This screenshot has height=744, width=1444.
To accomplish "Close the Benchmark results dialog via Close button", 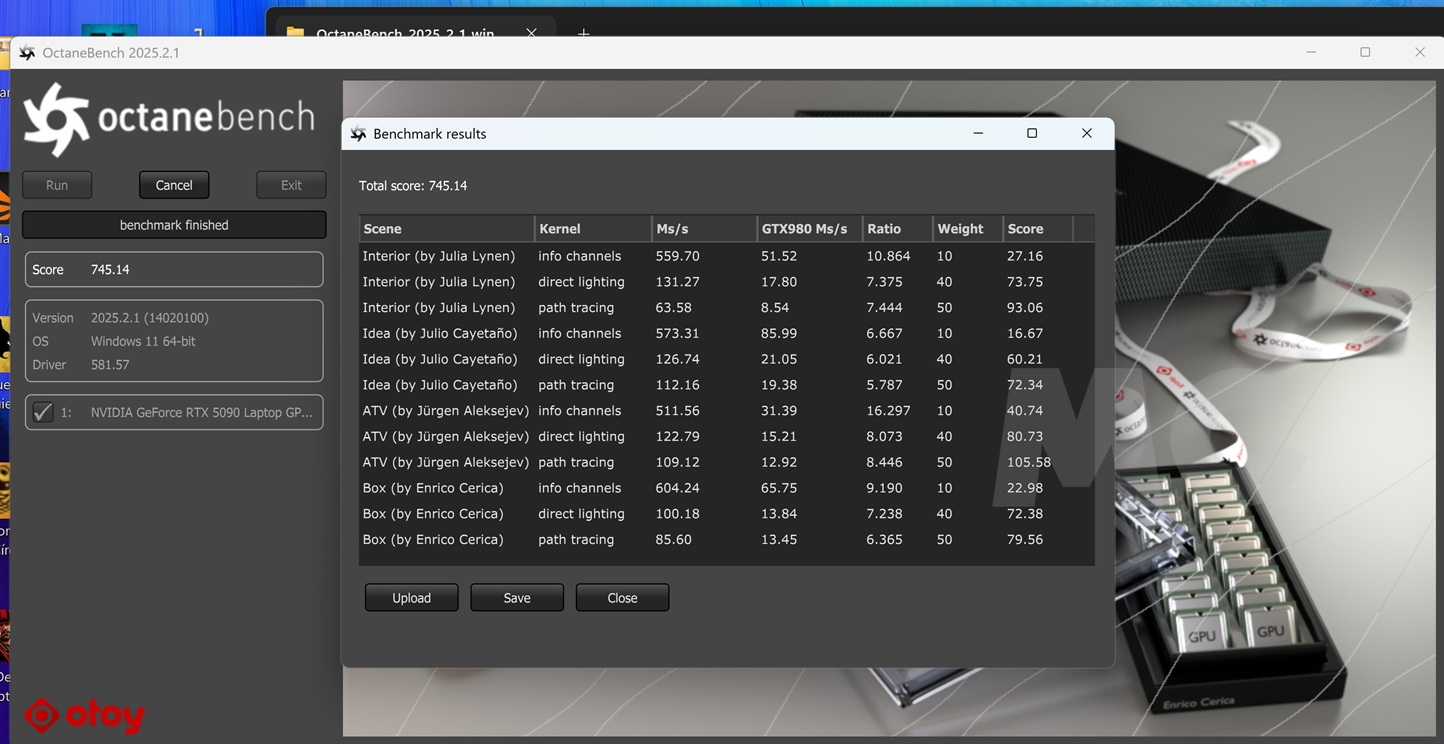I will point(622,597).
